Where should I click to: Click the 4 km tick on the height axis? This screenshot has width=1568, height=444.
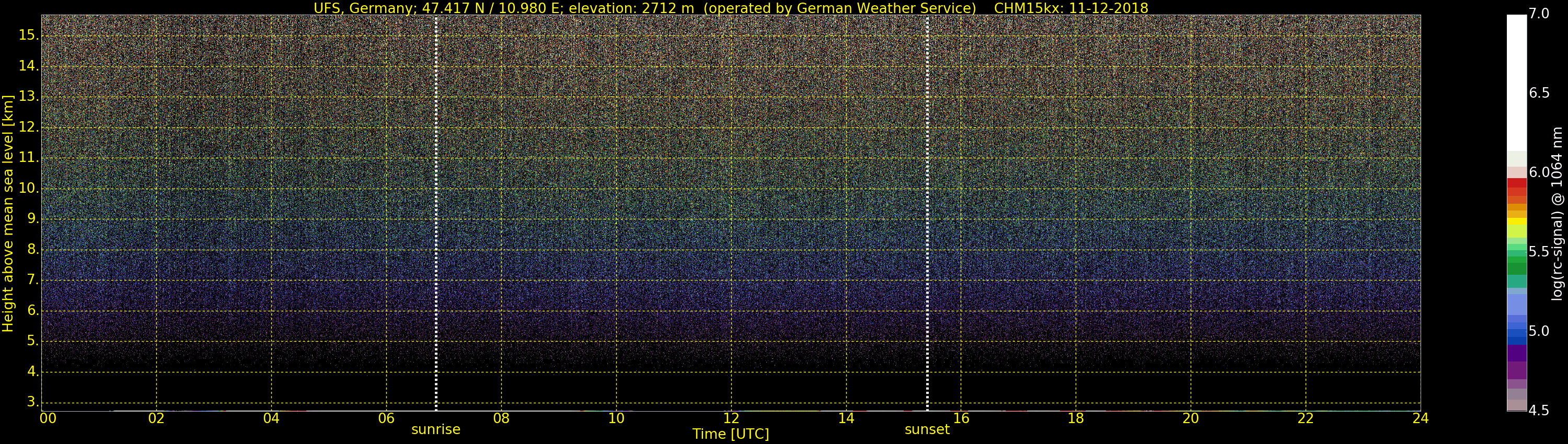[33, 371]
